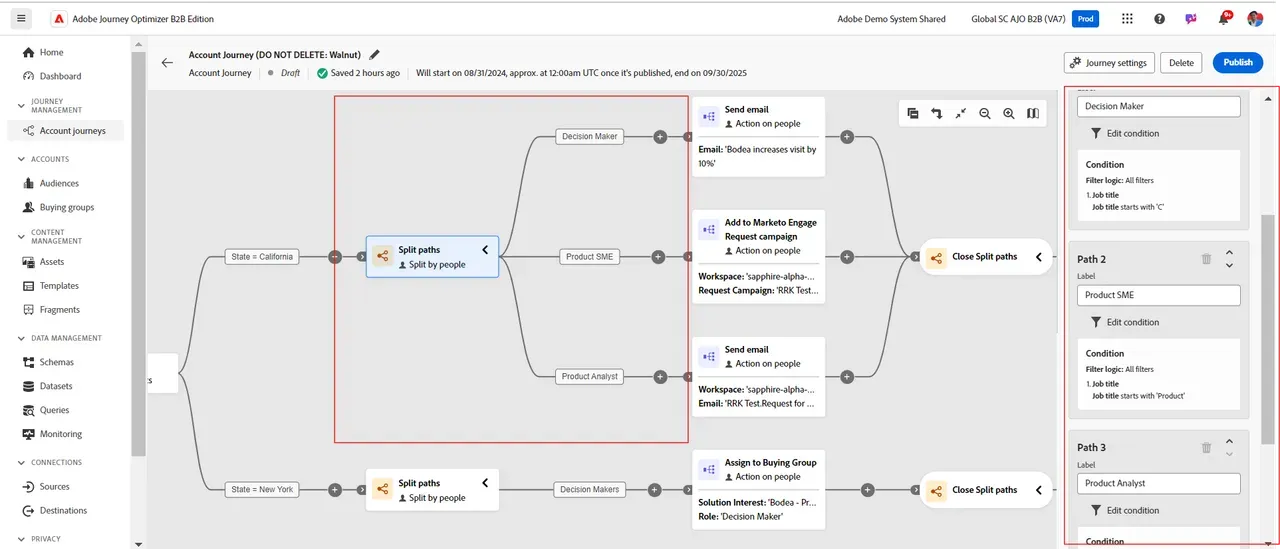1280x549 pixels.
Task: Move Path 2 down
Action: pyautogui.click(x=1229, y=265)
